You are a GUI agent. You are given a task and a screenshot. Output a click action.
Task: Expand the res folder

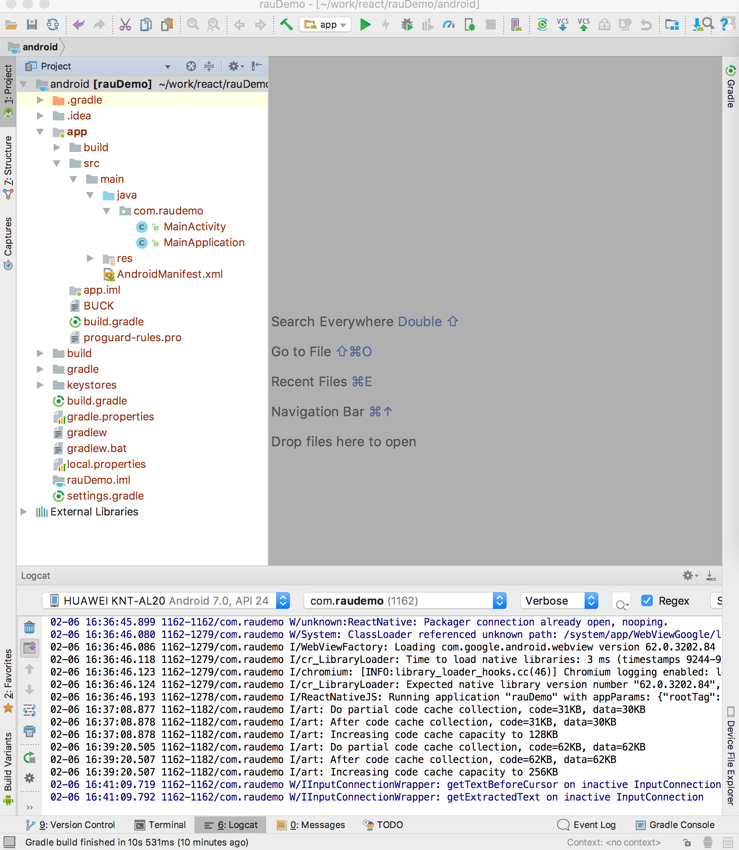point(90,258)
